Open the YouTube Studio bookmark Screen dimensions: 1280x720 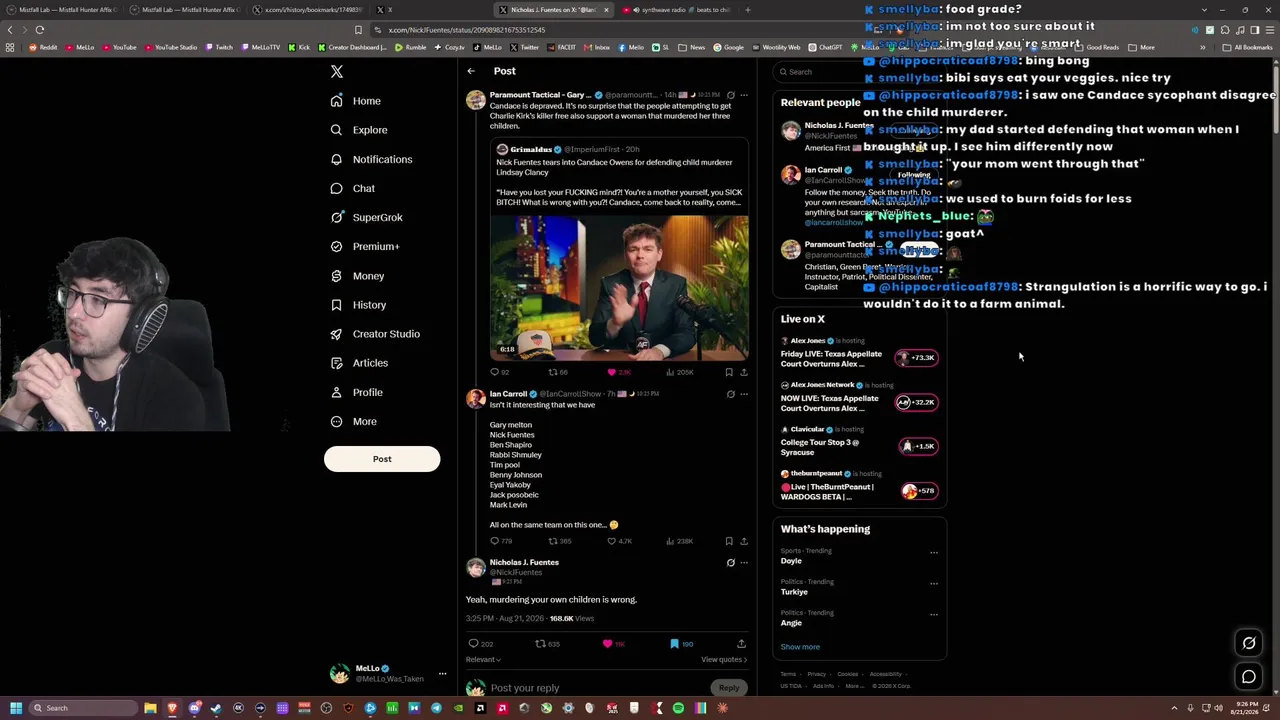coord(171,47)
